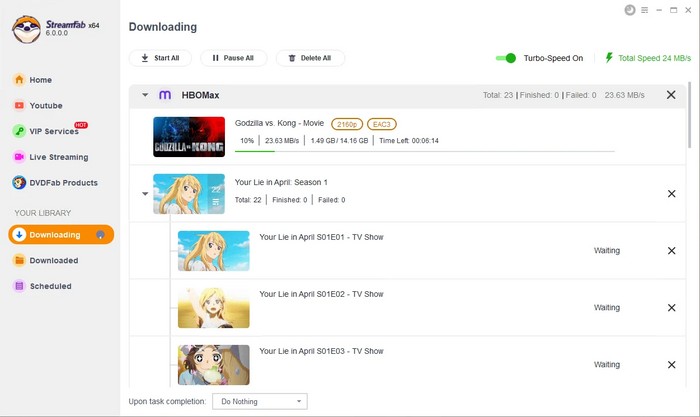Click the round theme icon in title bar
The height and width of the screenshot is (417, 700).
point(630,10)
